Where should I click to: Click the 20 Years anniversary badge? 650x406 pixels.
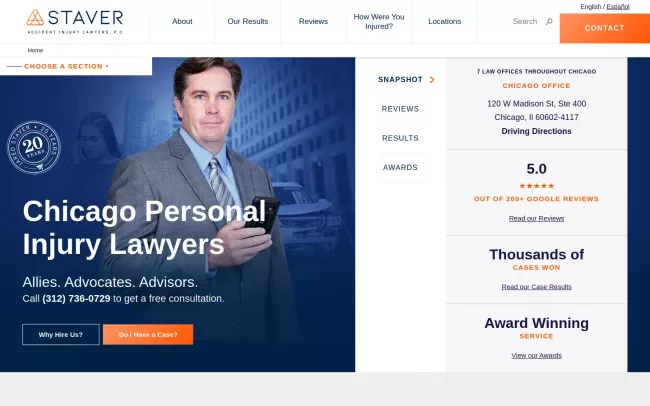tap(34, 147)
